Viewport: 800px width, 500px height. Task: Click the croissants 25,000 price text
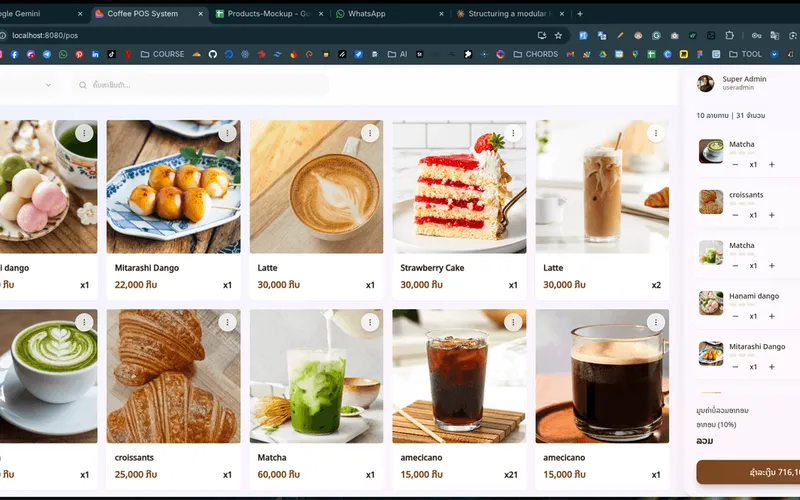(x=136, y=474)
